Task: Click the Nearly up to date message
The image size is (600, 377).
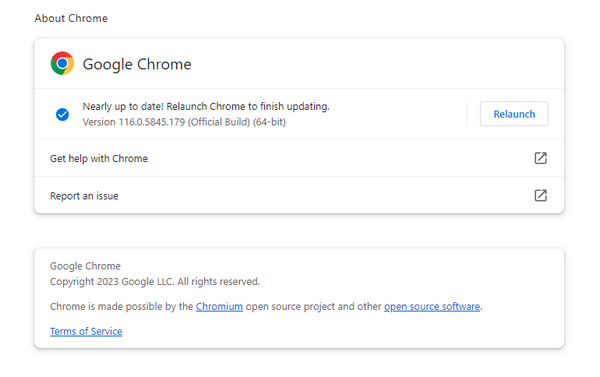Action: coord(206,106)
